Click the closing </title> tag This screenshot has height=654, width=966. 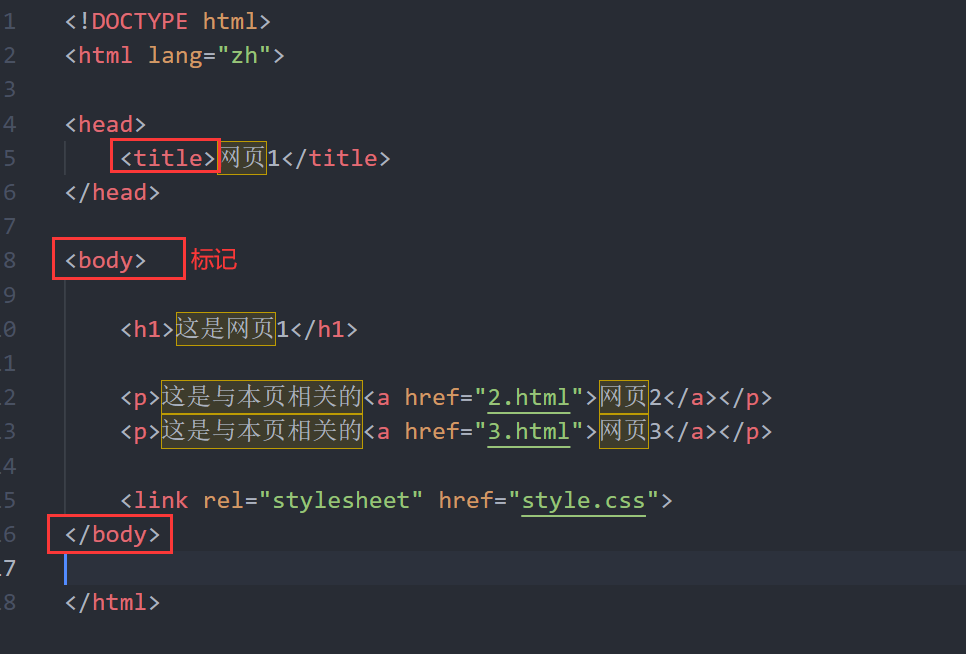pos(336,158)
